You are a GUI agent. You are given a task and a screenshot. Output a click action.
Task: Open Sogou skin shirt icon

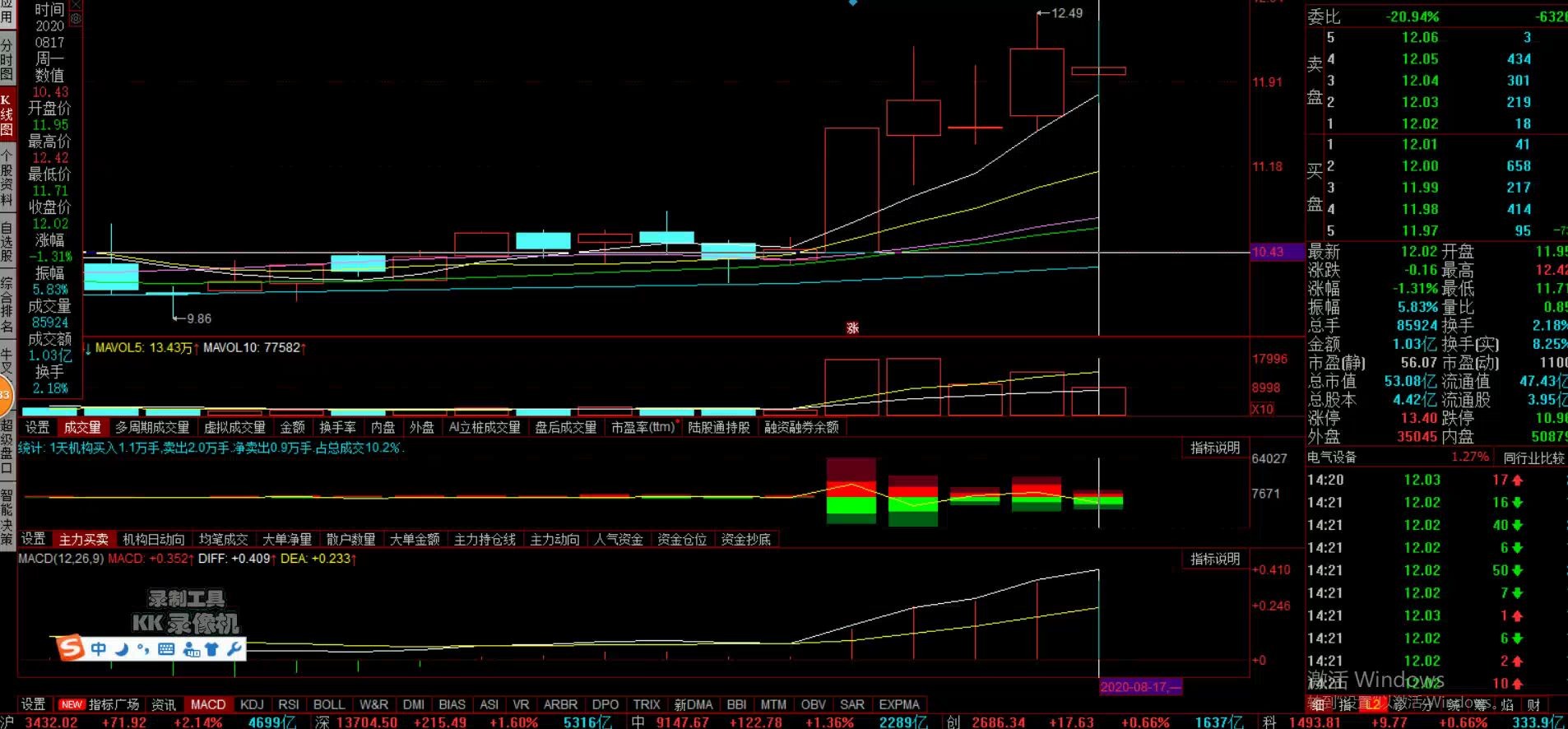pos(212,649)
